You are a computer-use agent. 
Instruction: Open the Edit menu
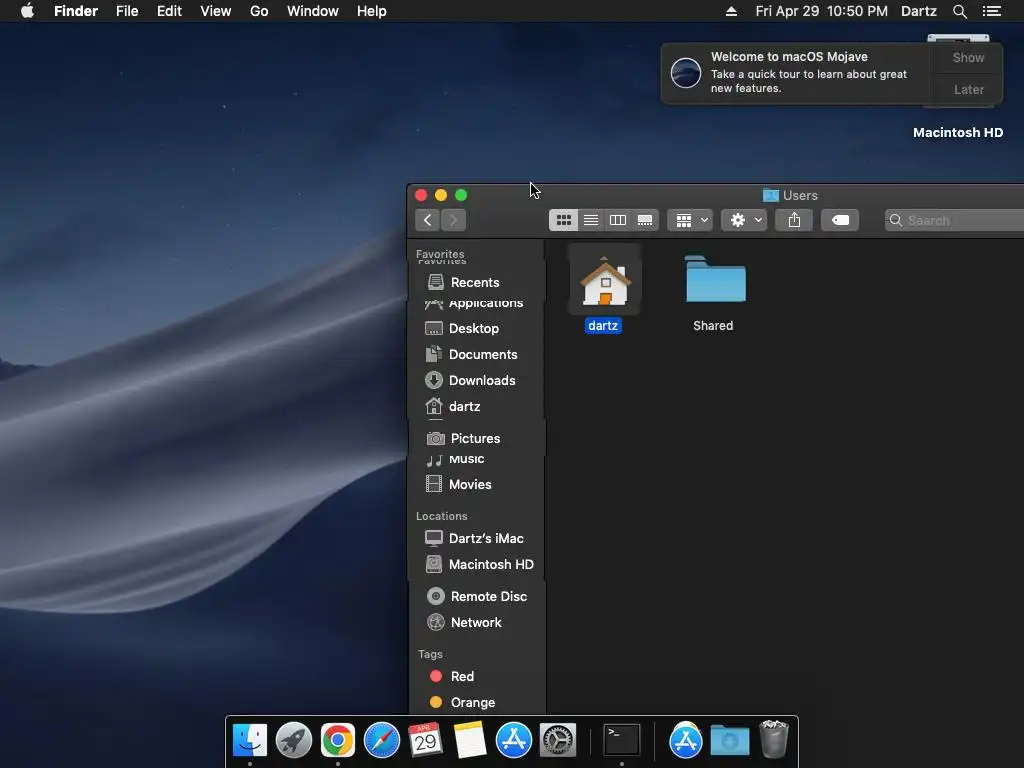169,11
